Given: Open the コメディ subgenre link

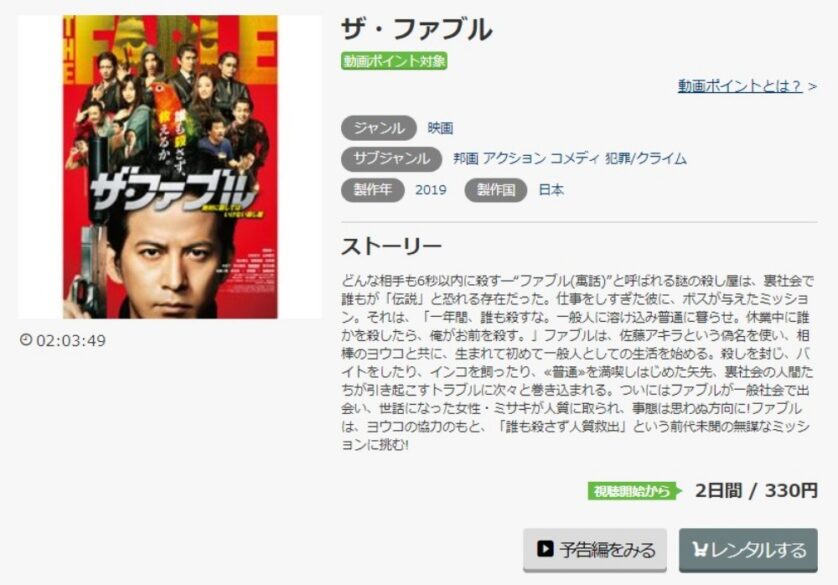Looking at the screenshot, I should 575,159.
